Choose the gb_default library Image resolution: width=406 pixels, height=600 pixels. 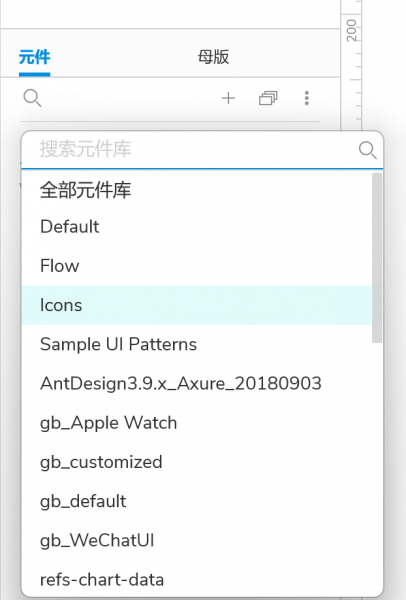point(196,501)
